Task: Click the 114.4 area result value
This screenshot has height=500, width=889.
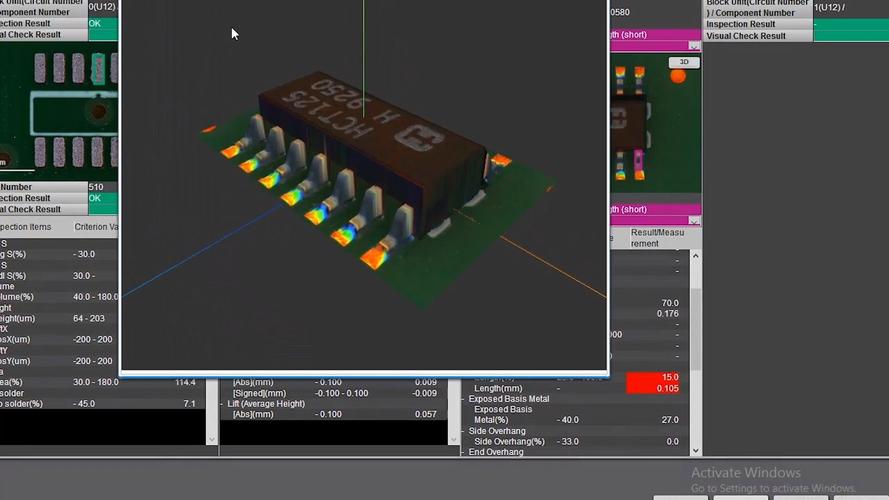Action: click(x=185, y=383)
